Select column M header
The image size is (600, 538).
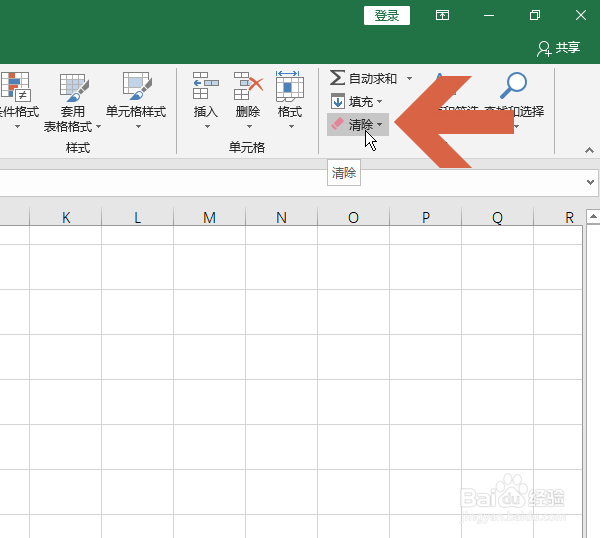tap(209, 217)
